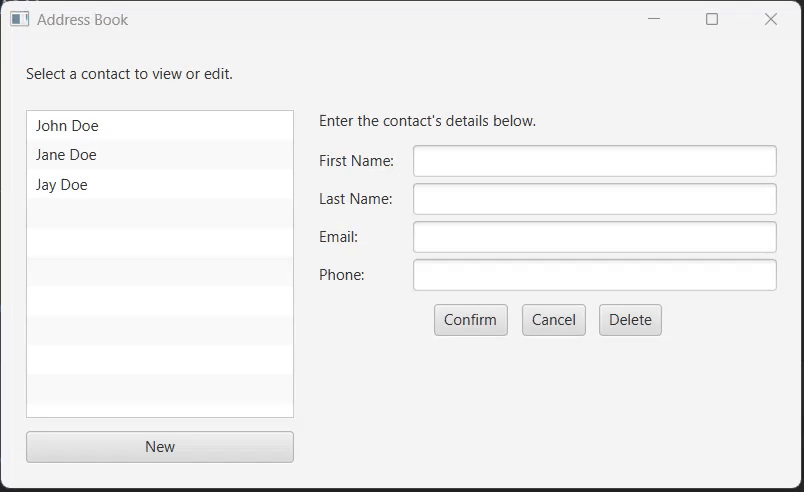Focus the Phone text field

(x=595, y=275)
